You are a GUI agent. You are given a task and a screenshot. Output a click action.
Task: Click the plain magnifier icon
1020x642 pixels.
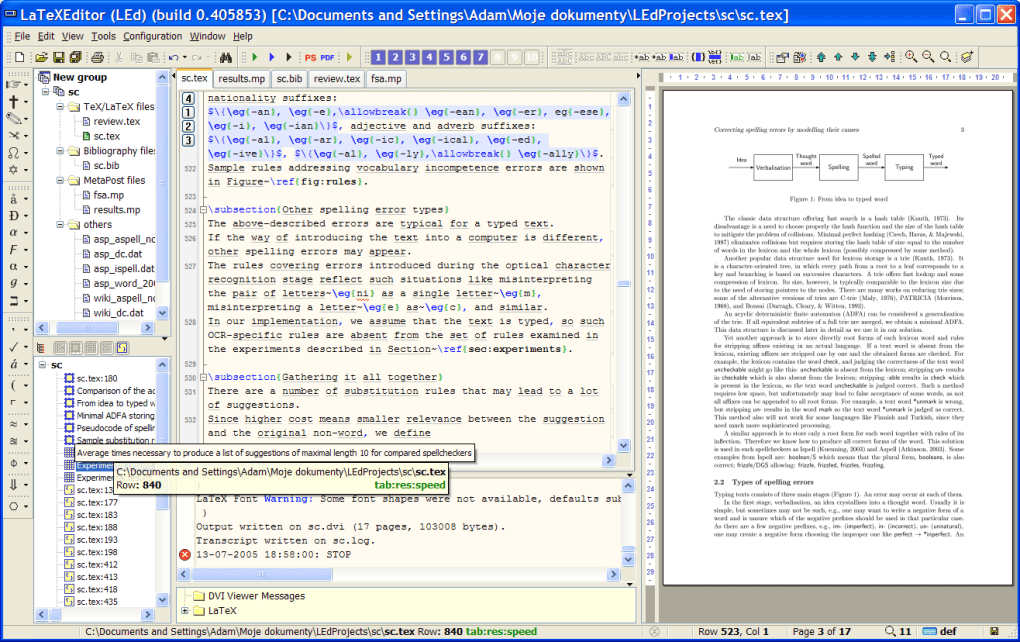pyautogui.click(x=945, y=57)
